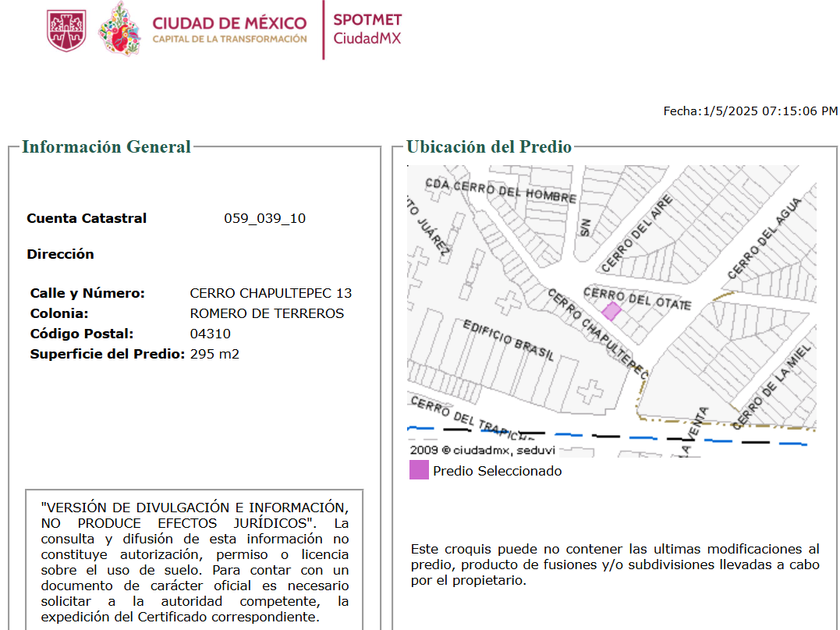
Task: Click the S/N street label on map
Action: pyautogui.click(x=584, y=227)
